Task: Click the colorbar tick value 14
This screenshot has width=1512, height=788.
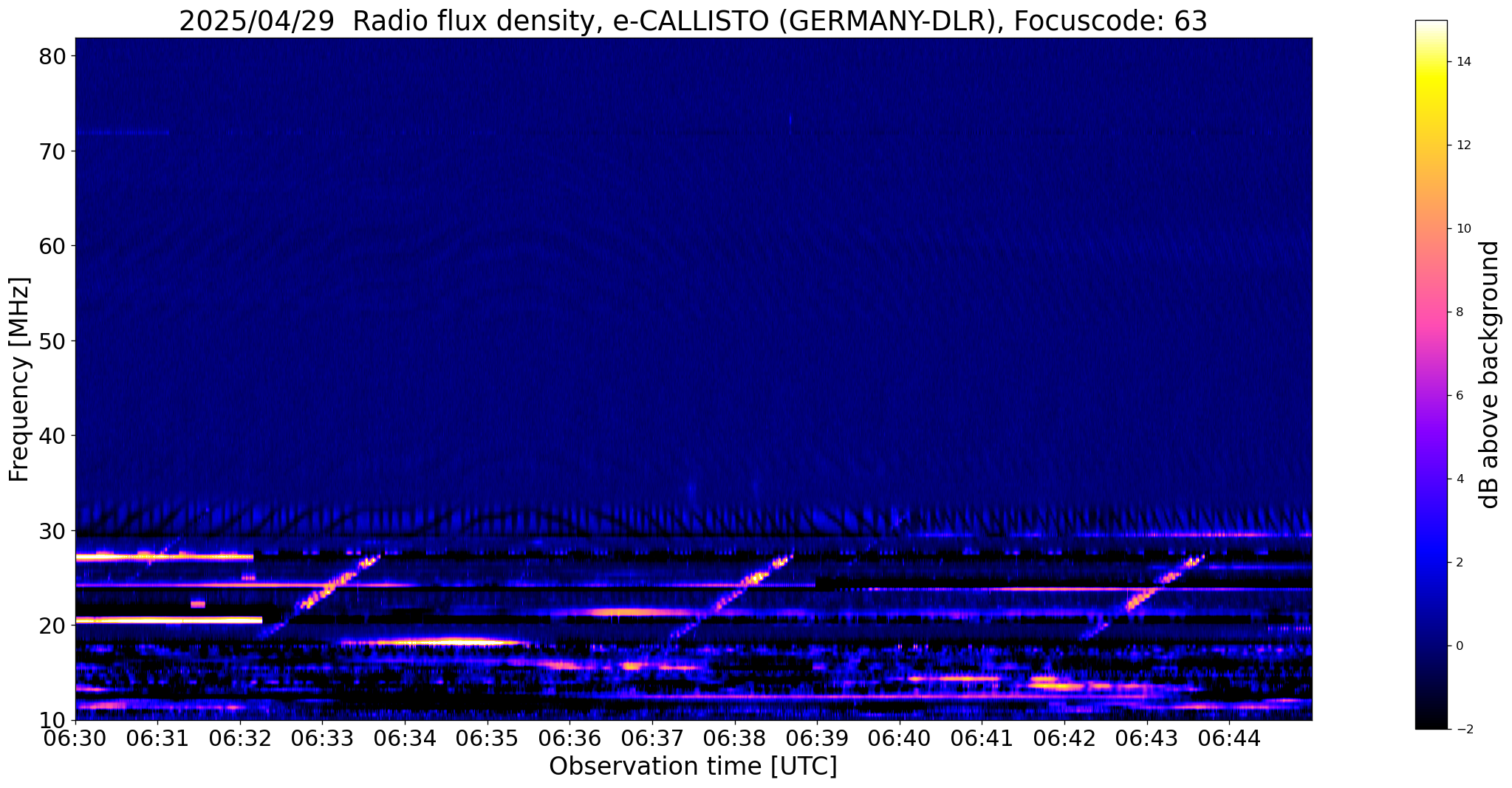Action: coord(1463,62)
